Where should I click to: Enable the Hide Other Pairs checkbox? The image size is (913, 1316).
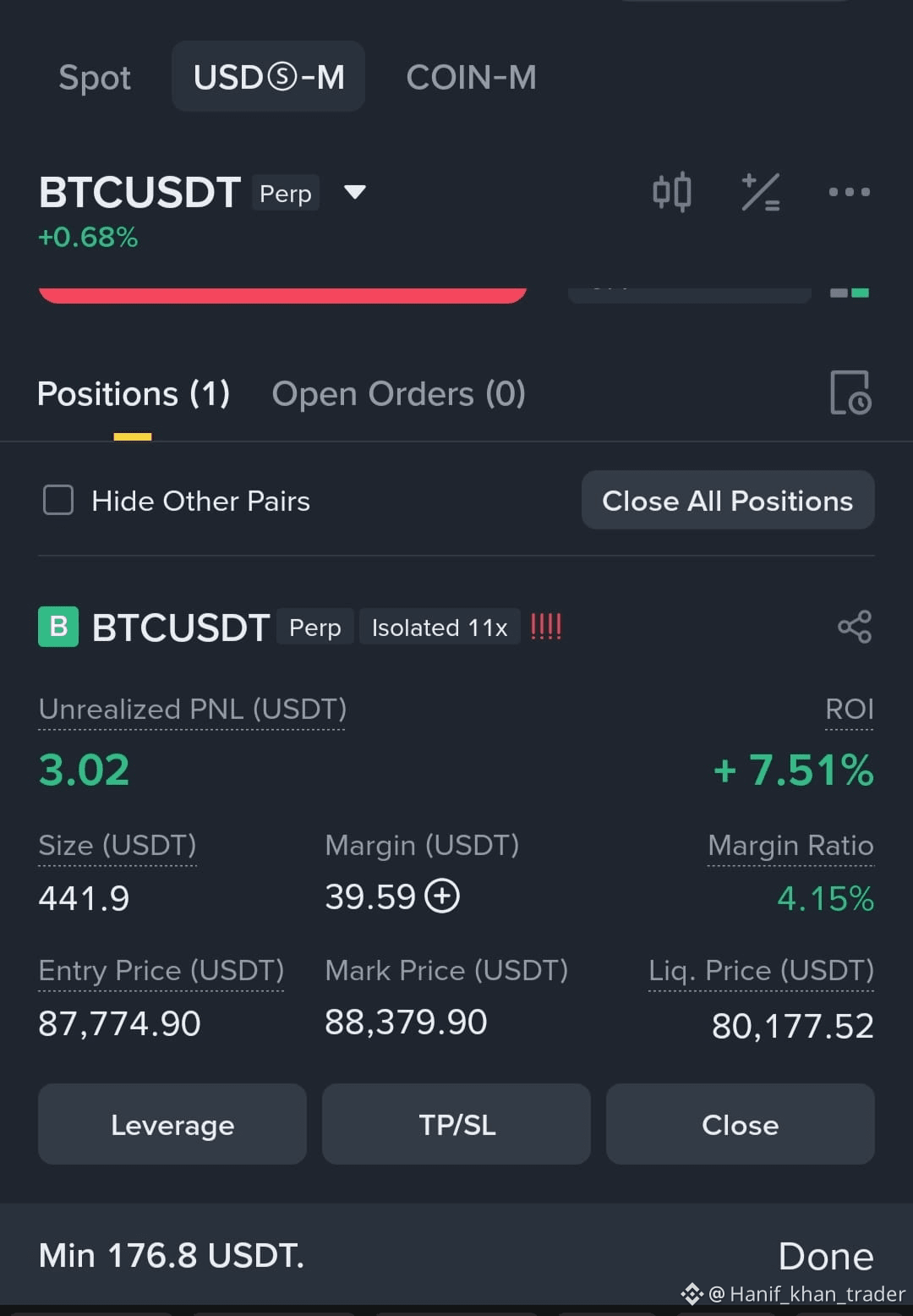(58, 500)
